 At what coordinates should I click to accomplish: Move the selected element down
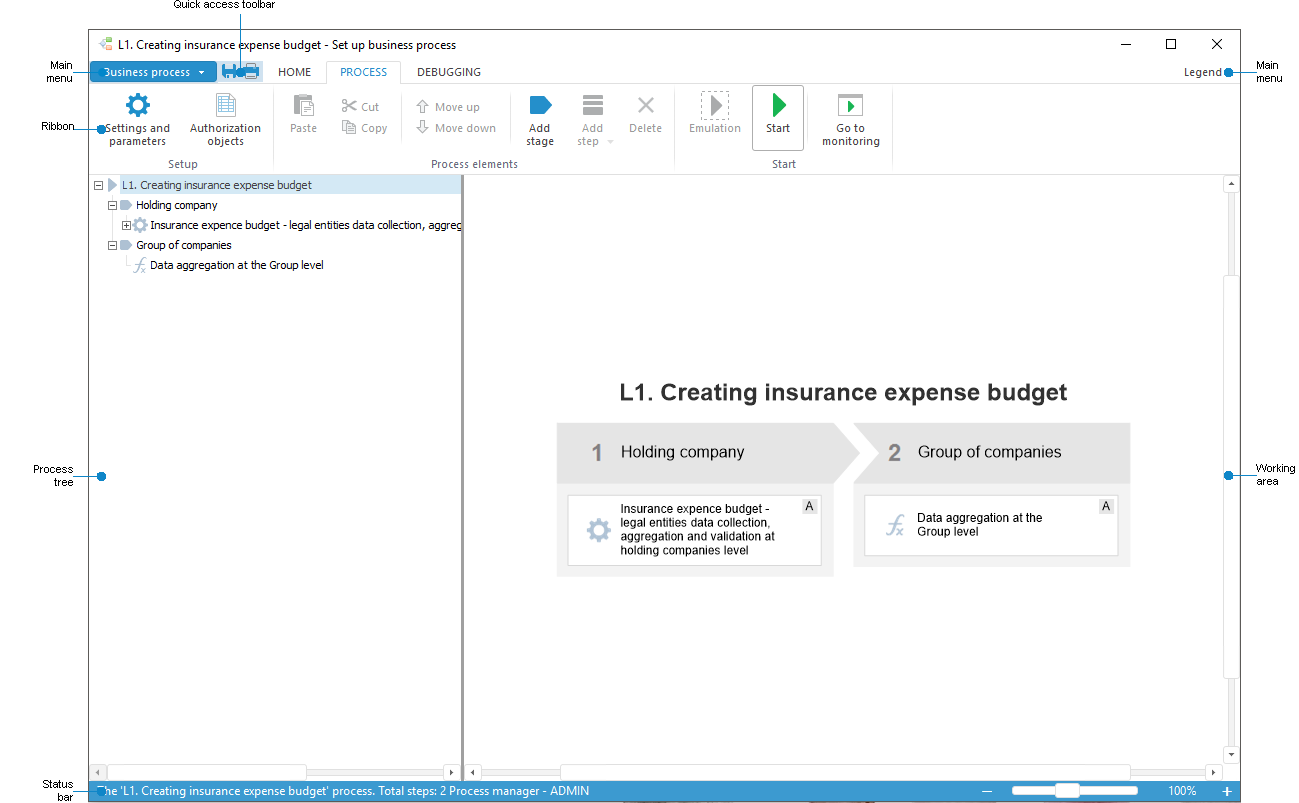tap(455, 128)
